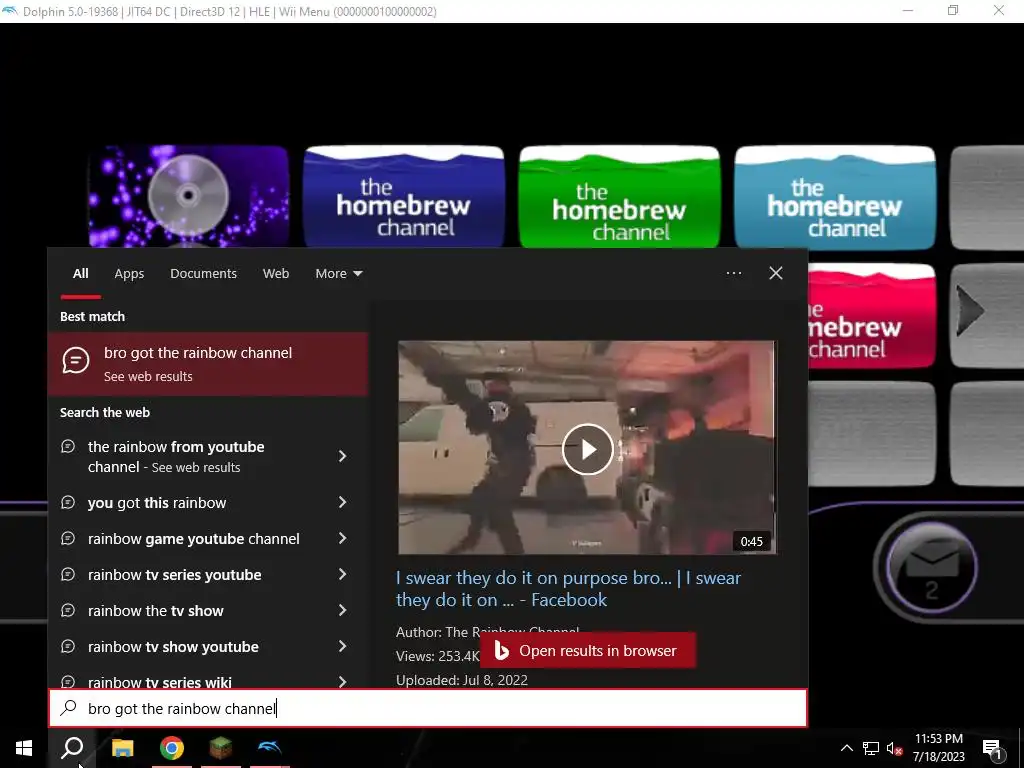Switch to Dolphin emulator taskbar icon
Screen dimensions: 1024x768
[270, 748]
